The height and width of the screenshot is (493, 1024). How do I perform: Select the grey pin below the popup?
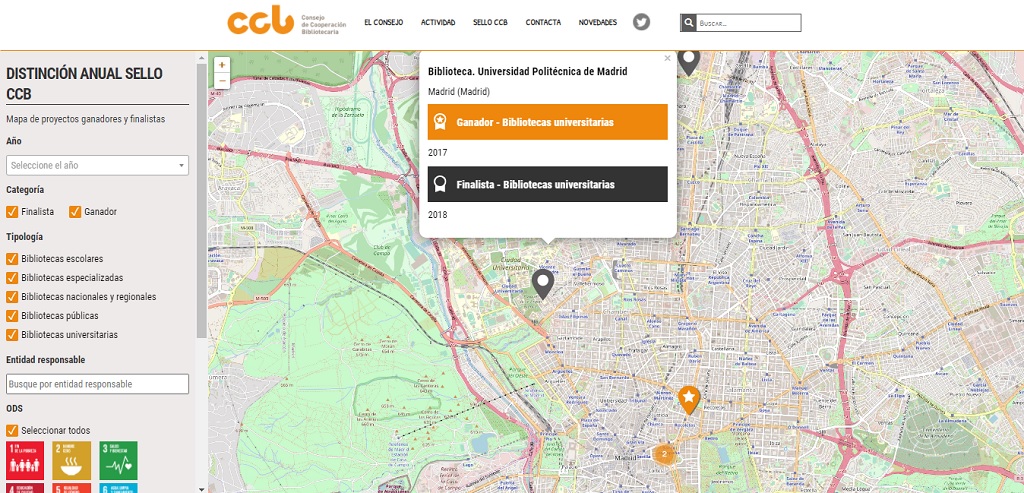click(543, 284)
